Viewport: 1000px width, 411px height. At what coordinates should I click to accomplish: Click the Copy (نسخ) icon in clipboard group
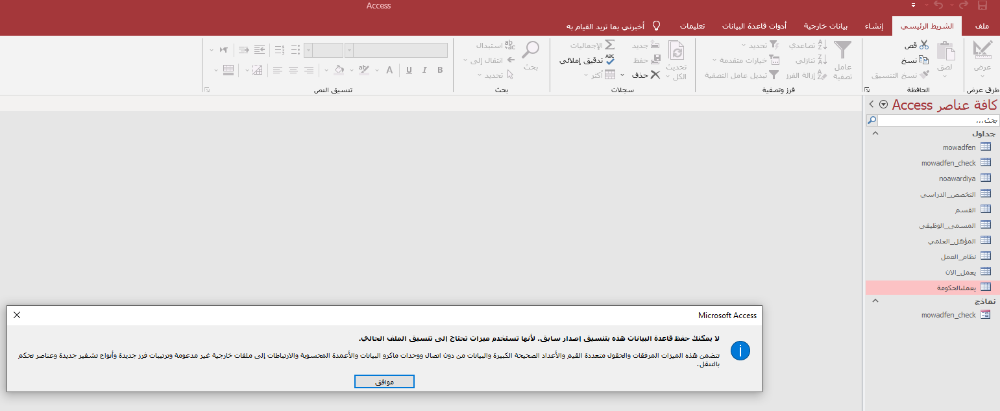point(923,61)
